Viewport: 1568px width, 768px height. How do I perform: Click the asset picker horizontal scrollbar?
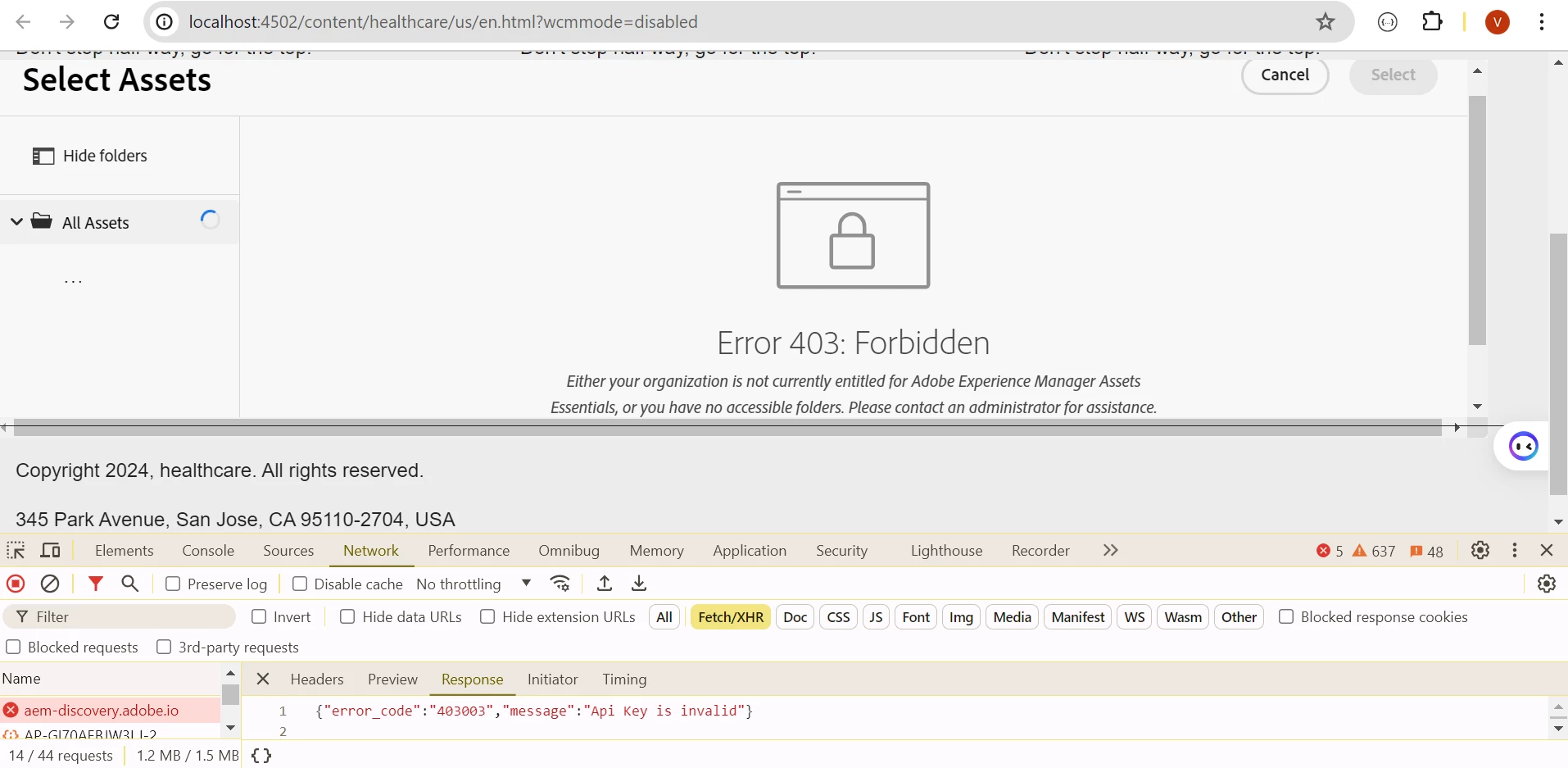coord(728,427)
